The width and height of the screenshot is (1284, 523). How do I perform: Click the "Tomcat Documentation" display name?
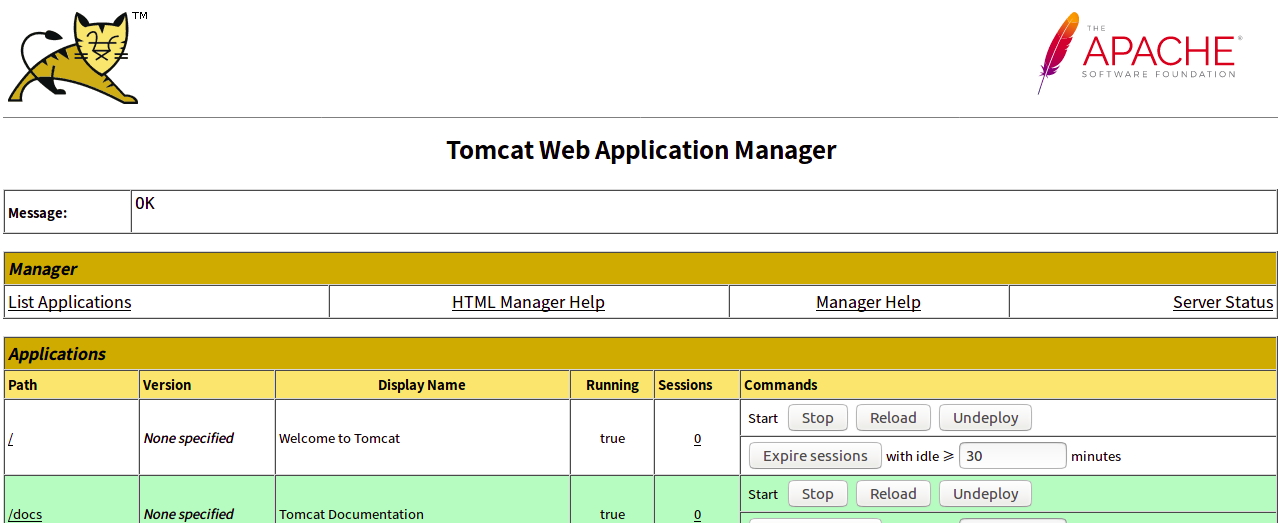pos(351,514)
